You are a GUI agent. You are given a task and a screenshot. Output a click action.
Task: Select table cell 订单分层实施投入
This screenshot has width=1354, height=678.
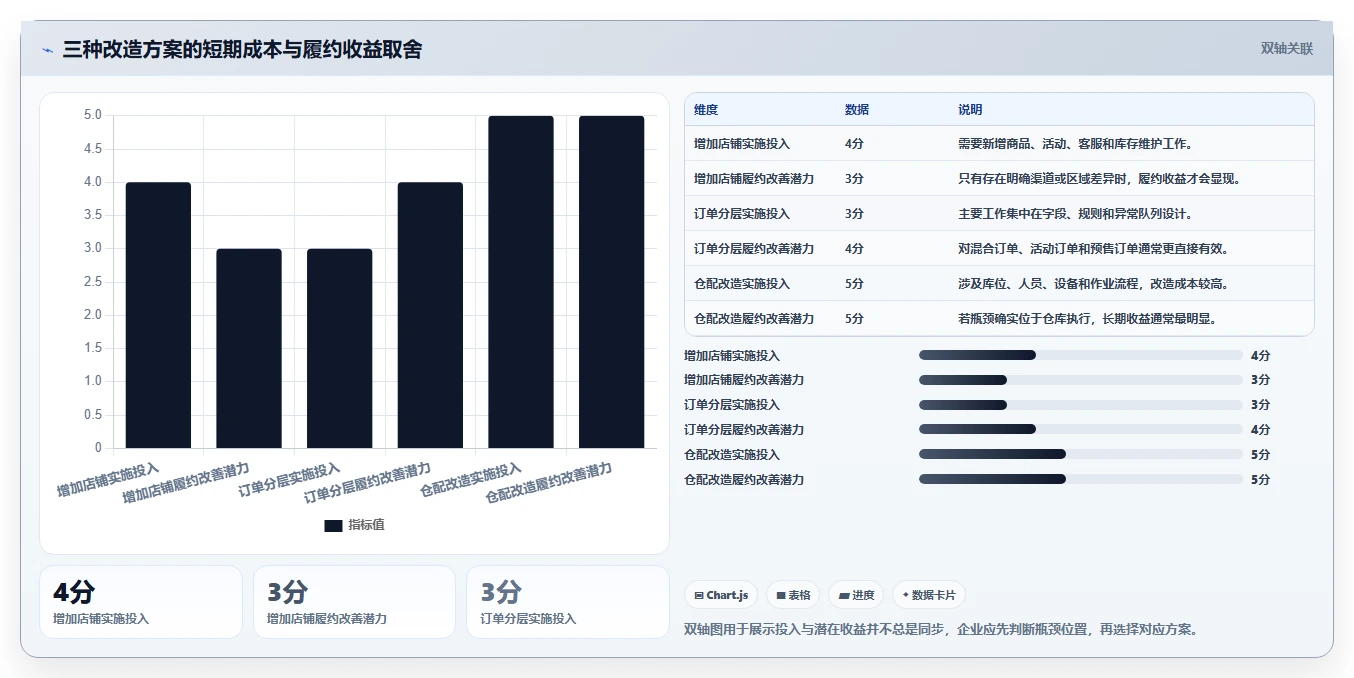coord(742,214)
